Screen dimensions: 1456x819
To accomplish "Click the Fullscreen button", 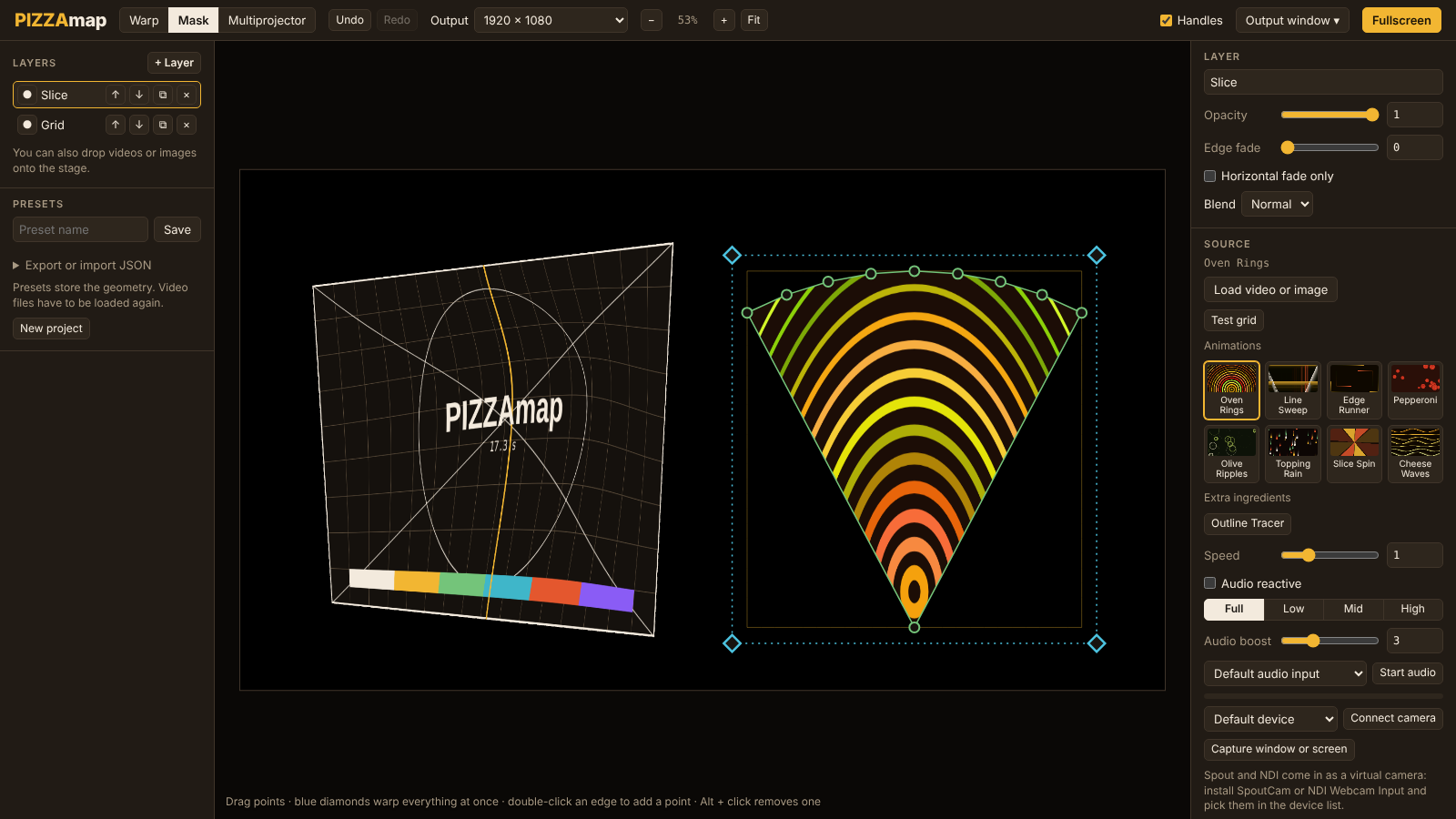I will point(1401,20).
